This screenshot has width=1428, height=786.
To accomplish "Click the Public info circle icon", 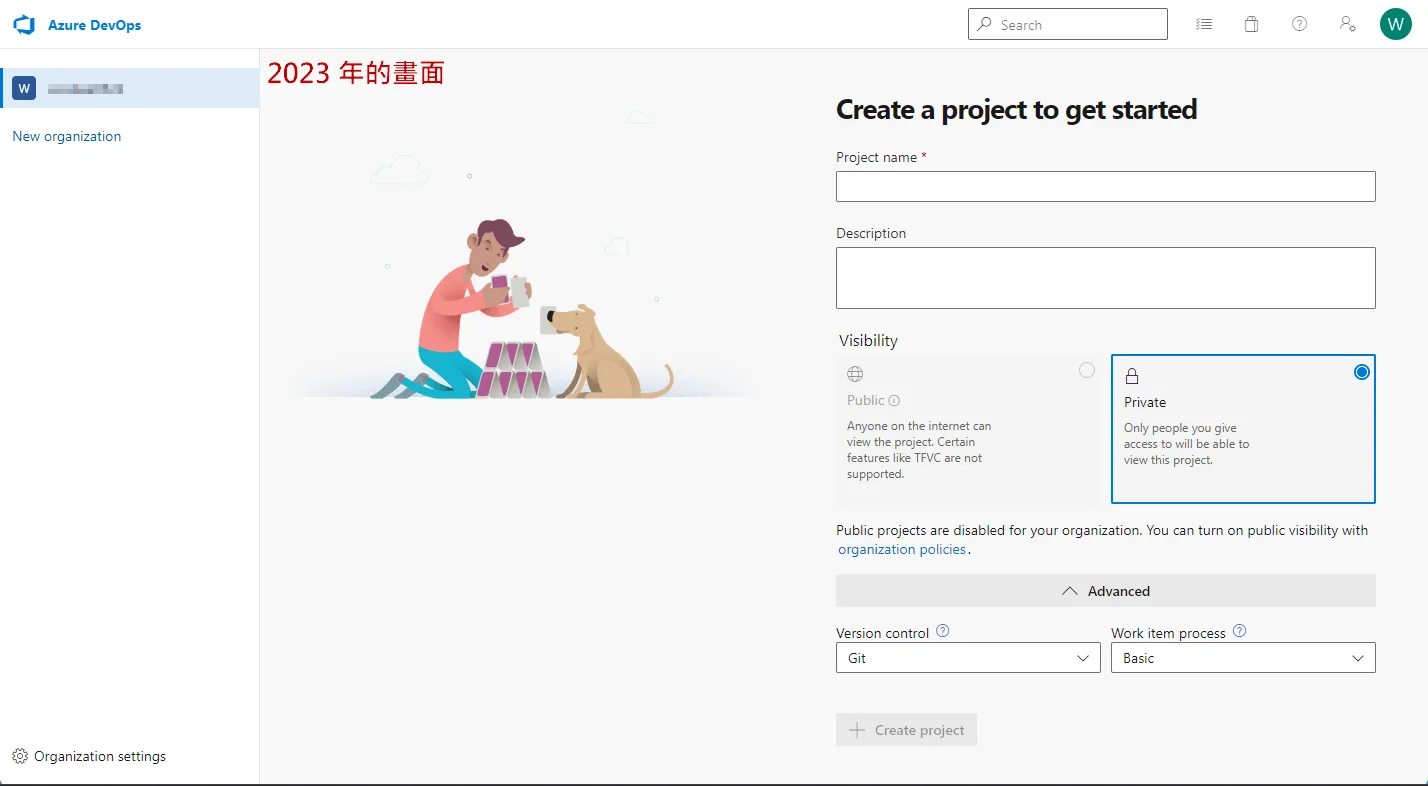I will point(896,400).
